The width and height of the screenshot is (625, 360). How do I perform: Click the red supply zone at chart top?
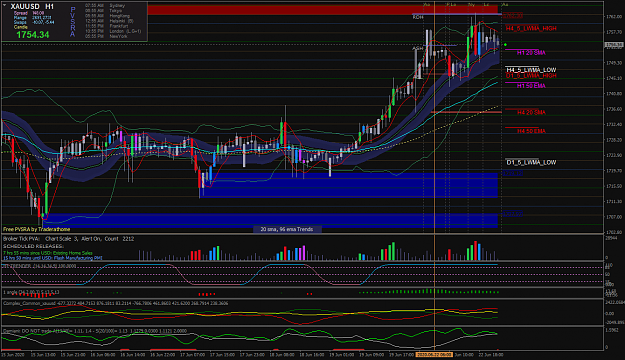pyautogui.click(x=322, y=10)
